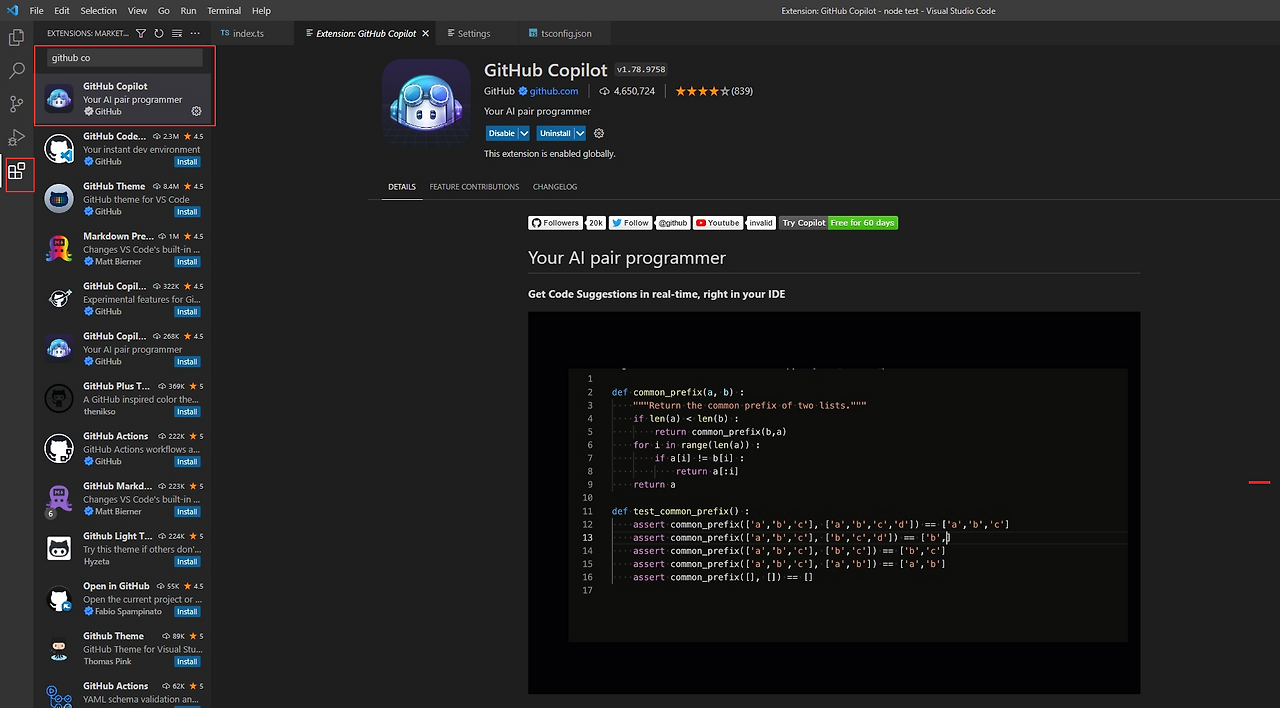Open the Views and More Actions menu
The width and height of the screenshot is (1280, 708).
click(x=195, y=32)
